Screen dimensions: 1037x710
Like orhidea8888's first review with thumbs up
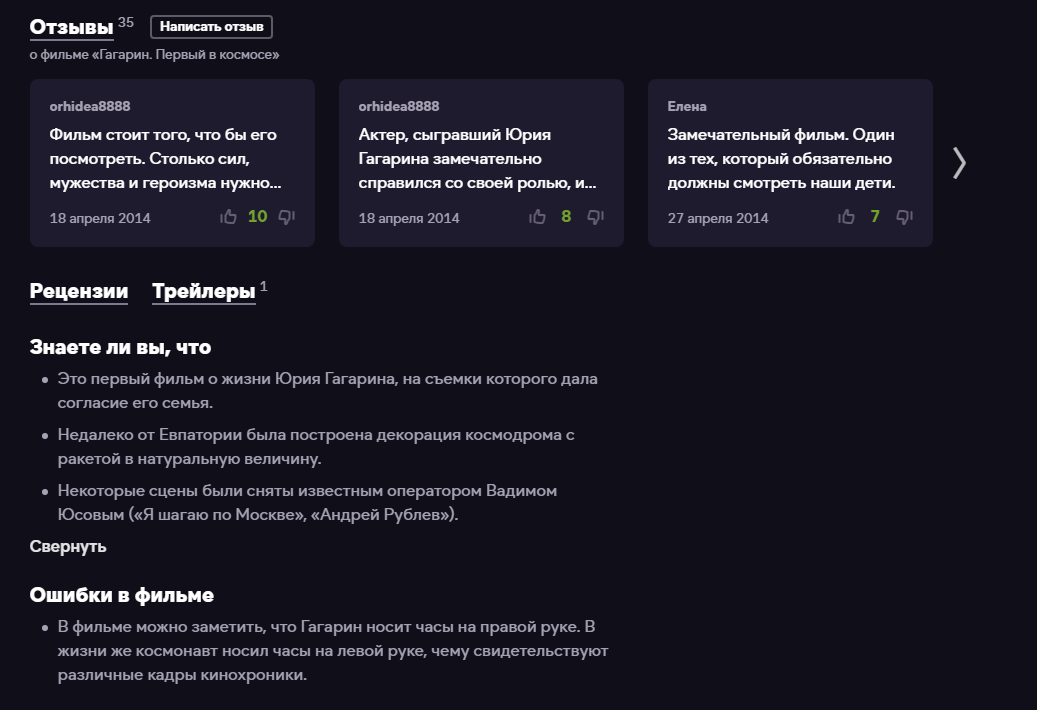point(226,216)
